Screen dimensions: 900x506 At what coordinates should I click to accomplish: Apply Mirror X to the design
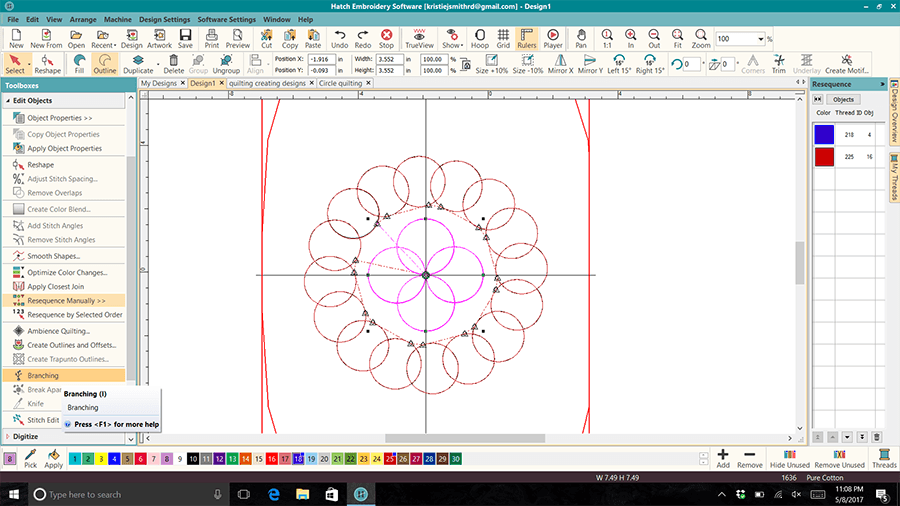560,64
